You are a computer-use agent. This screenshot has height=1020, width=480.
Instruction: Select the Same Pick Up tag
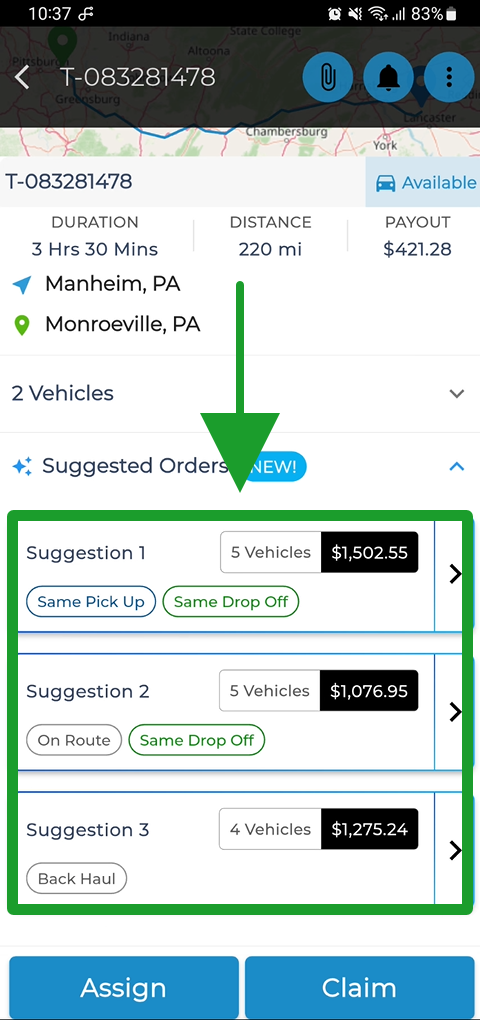[91, 602]
